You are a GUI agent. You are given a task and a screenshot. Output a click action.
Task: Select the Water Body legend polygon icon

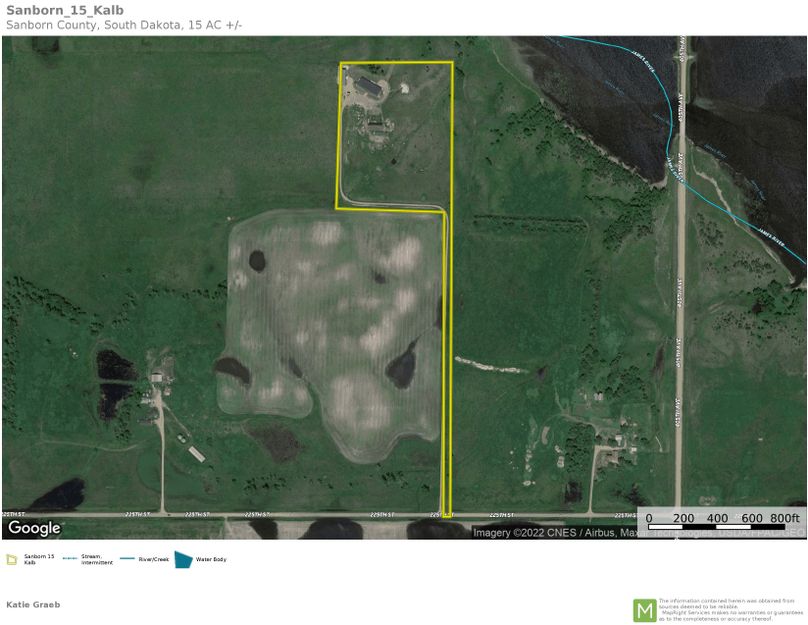click(182, 557)
